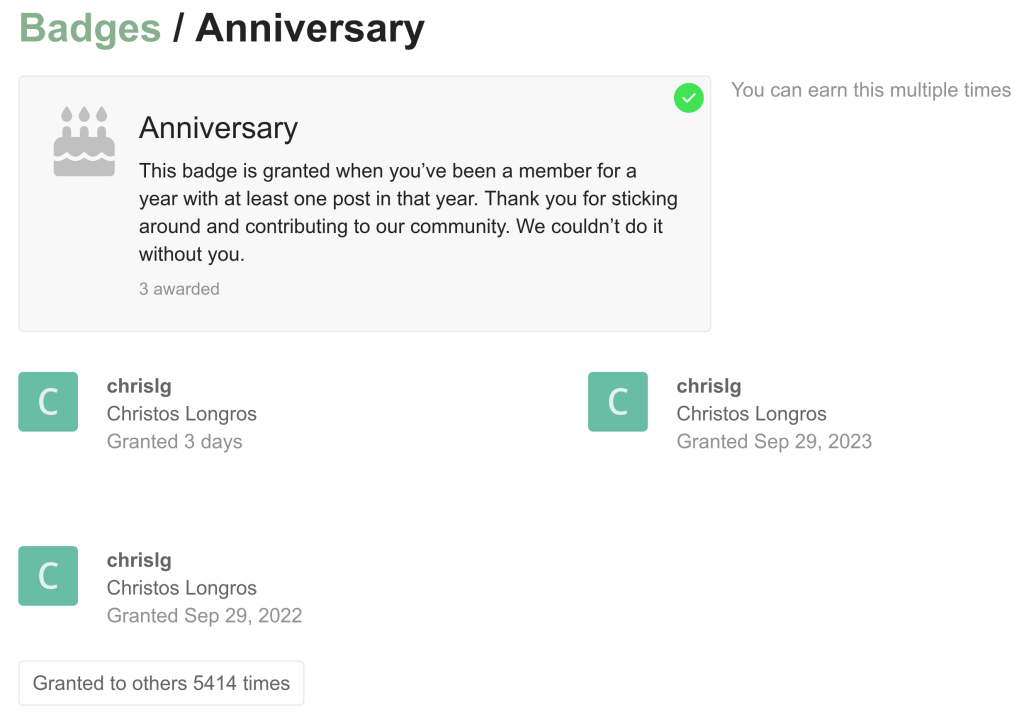This screenshot has height=714, width=1024.
Task: Click the 'Granted Sep 29, 2023' date
Action: point(774,442)
